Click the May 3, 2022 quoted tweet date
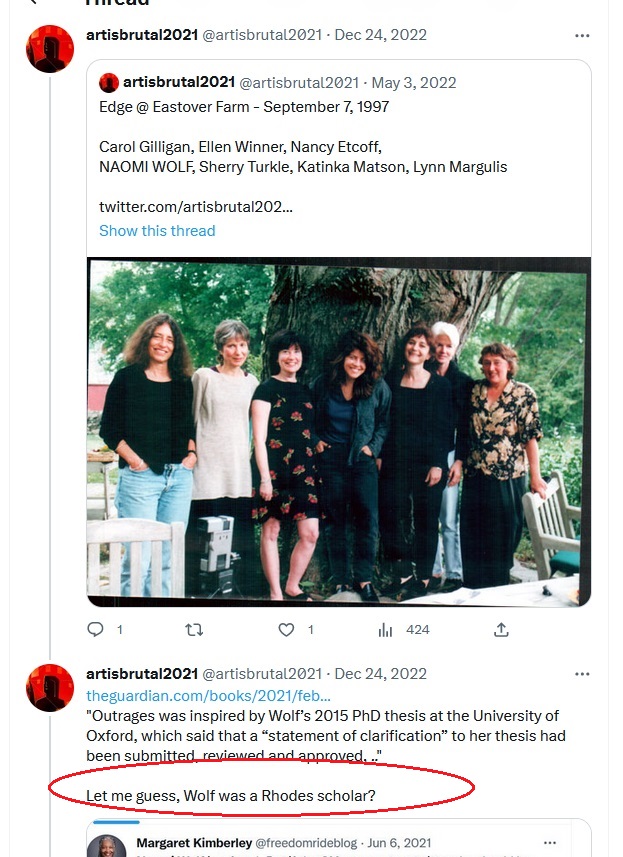Viewport: 623px width, 857px height. 407,82
